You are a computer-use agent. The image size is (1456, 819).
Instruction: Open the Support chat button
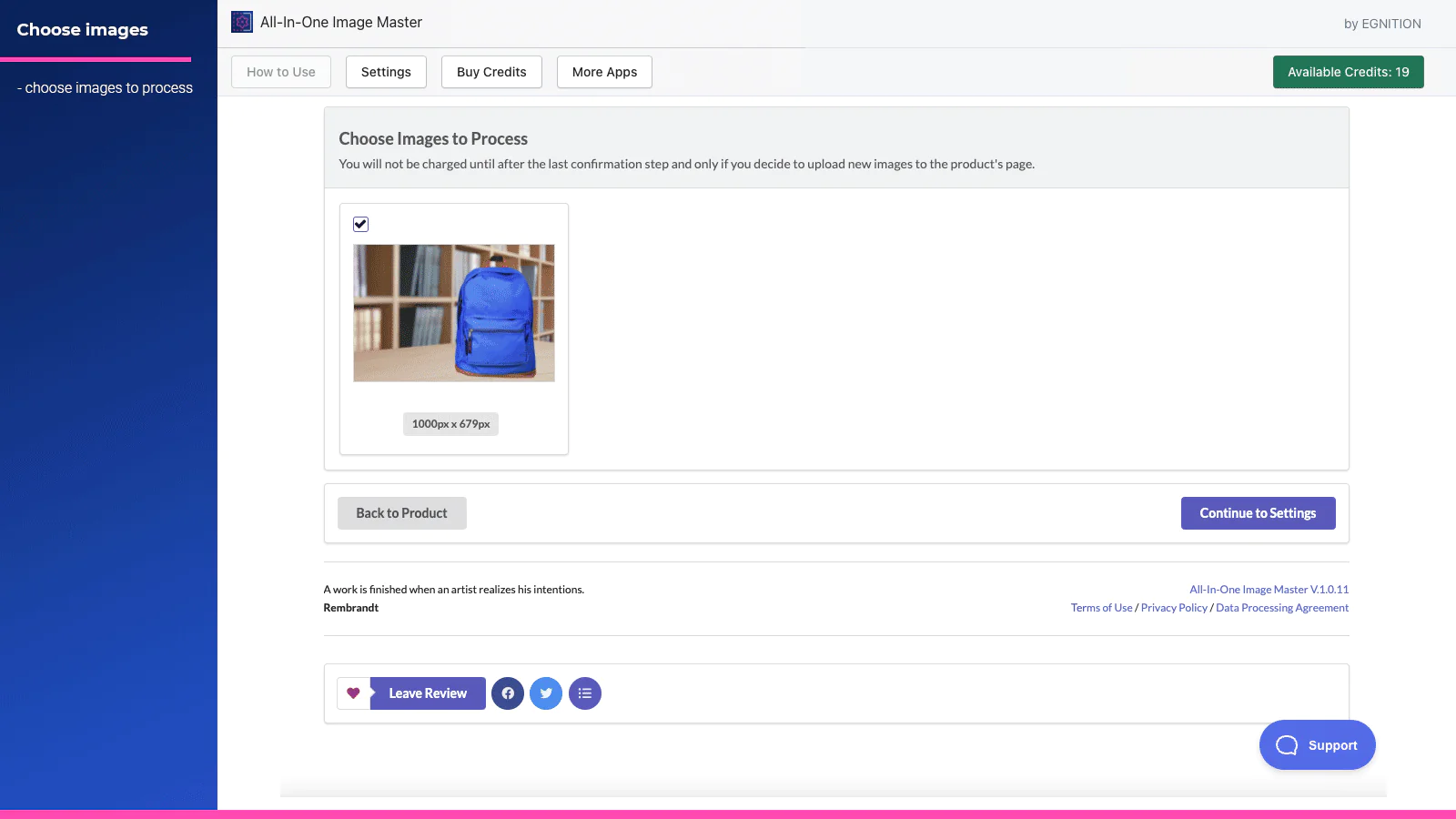(x=1317, y=745)
